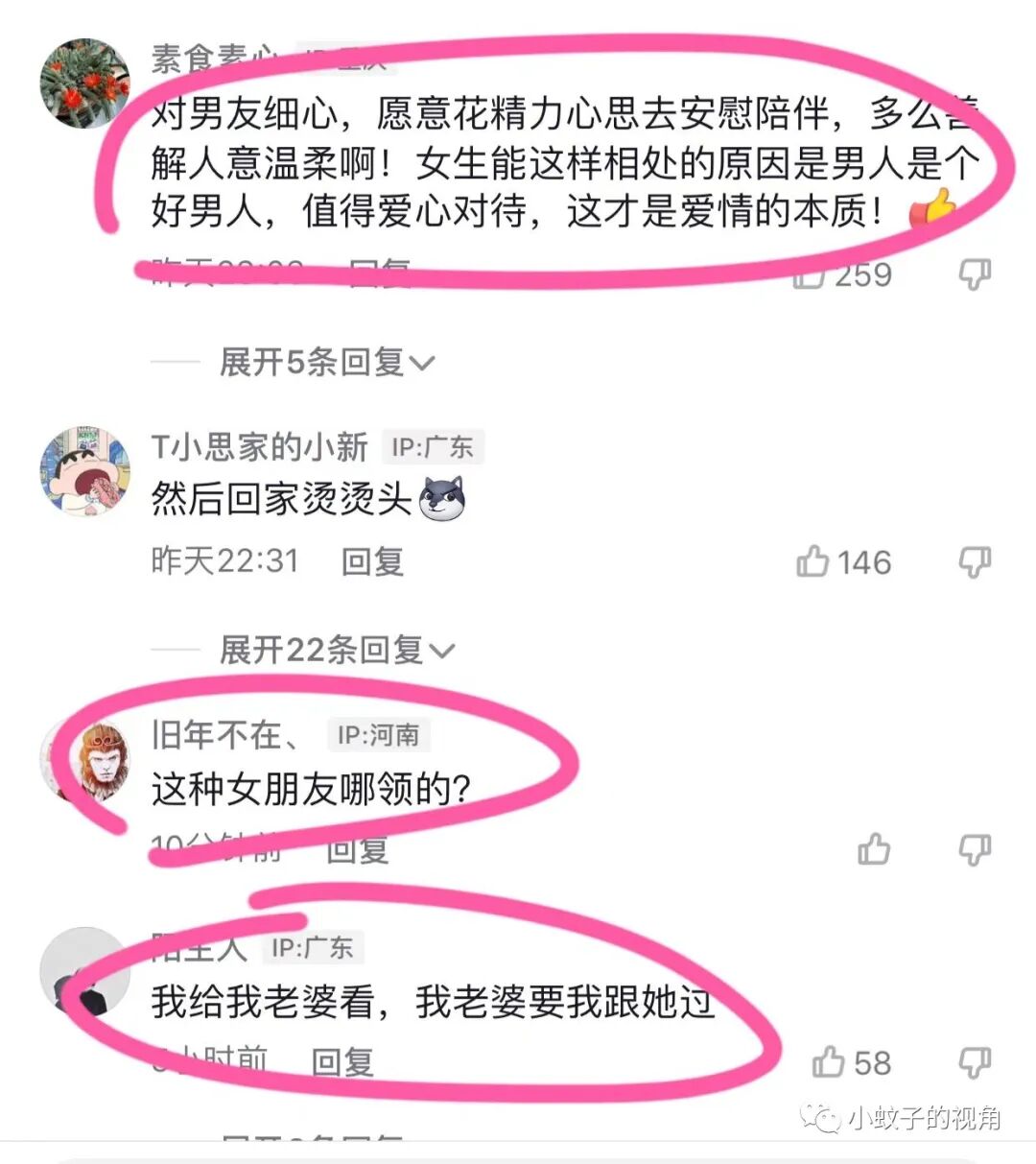Open the cactus flower avatar profile
This screenshot has width=1036, height=1164.
[84, 84]
